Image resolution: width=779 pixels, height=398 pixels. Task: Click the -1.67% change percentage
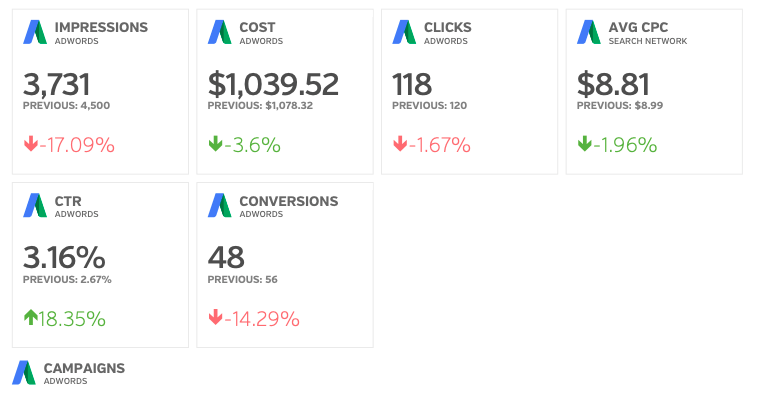tap(440, 145)
